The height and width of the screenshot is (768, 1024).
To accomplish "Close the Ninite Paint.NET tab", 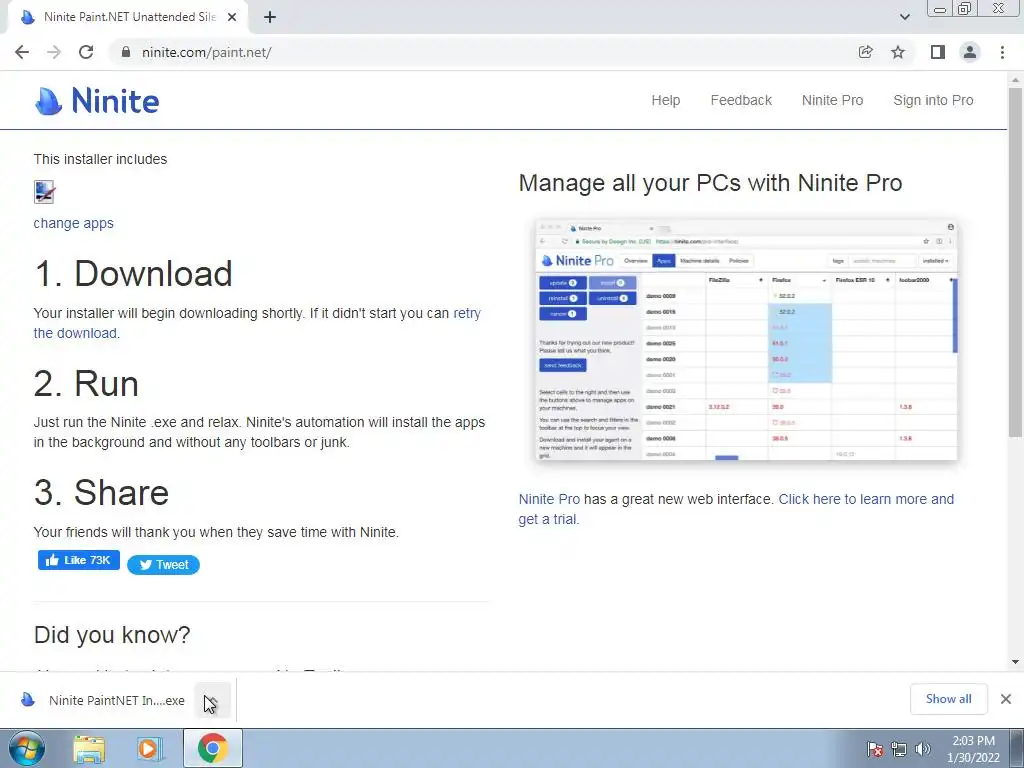I will [232, 17].
